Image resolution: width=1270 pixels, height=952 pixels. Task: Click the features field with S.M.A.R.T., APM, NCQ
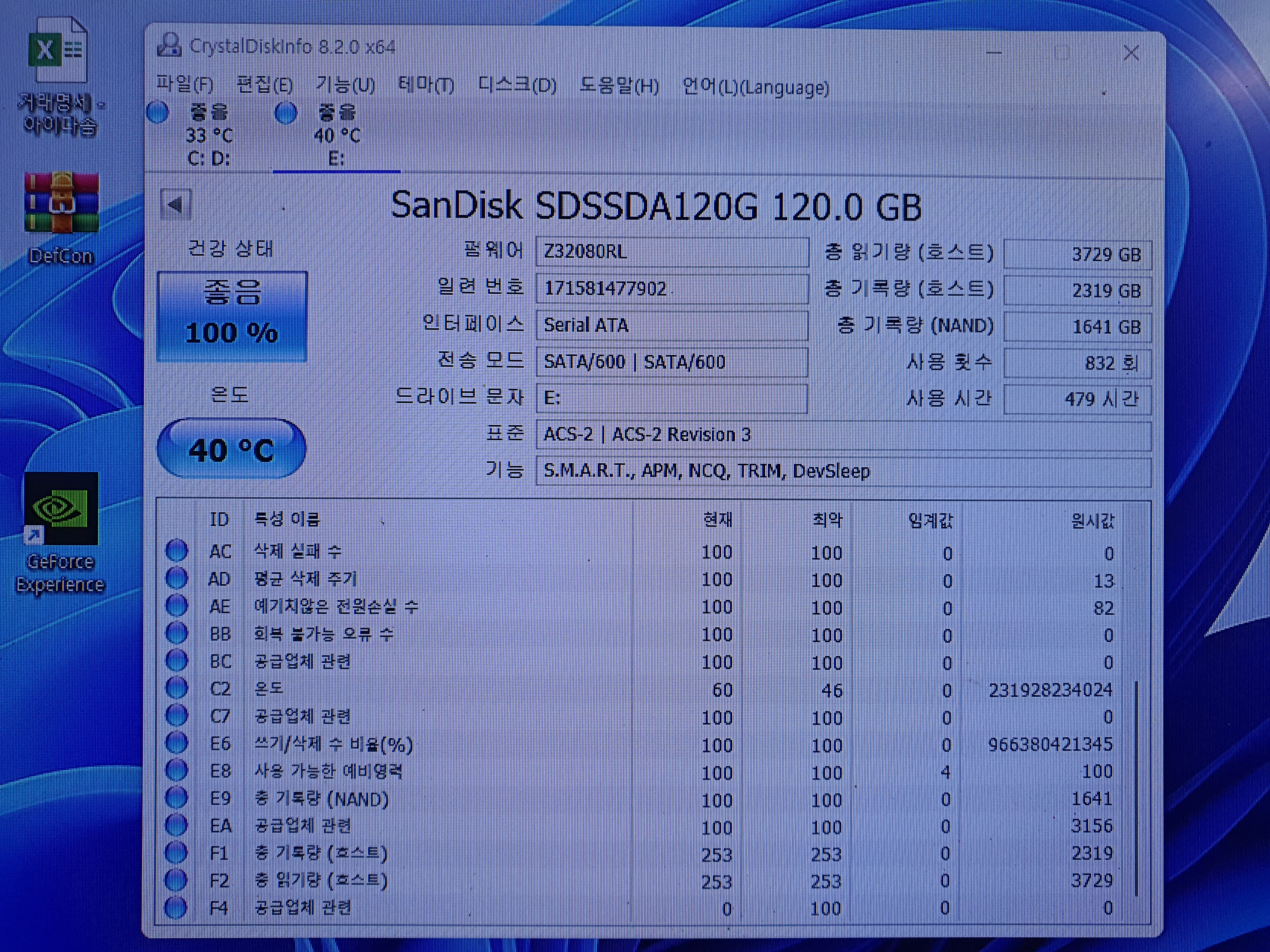pos(844,471)
